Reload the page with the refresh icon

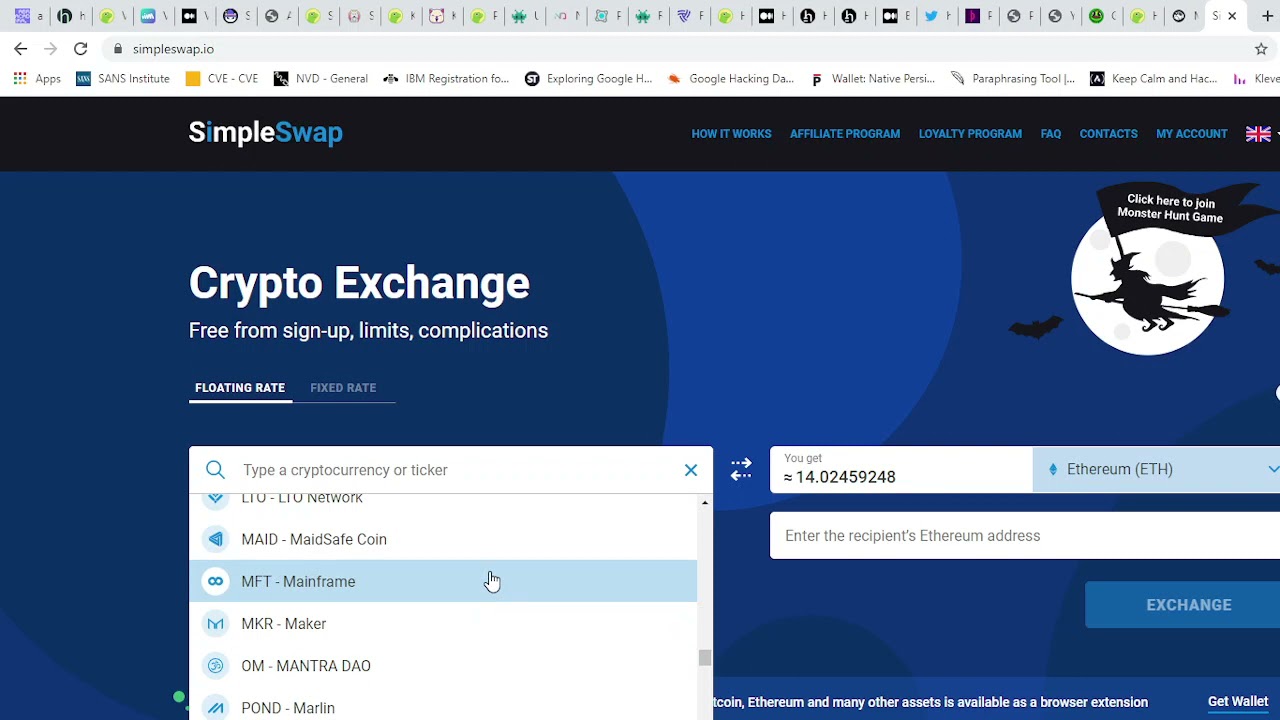[81, 49]
